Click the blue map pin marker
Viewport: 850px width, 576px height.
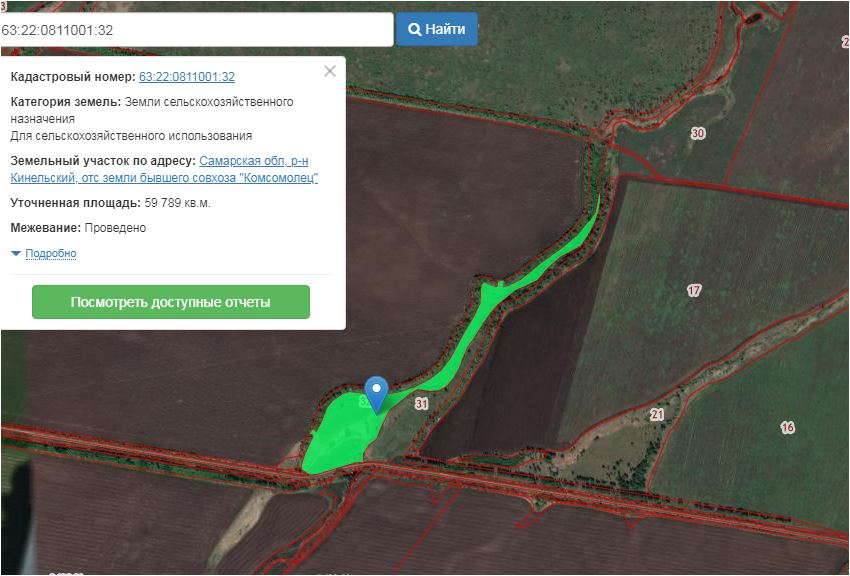coord(376,391)
